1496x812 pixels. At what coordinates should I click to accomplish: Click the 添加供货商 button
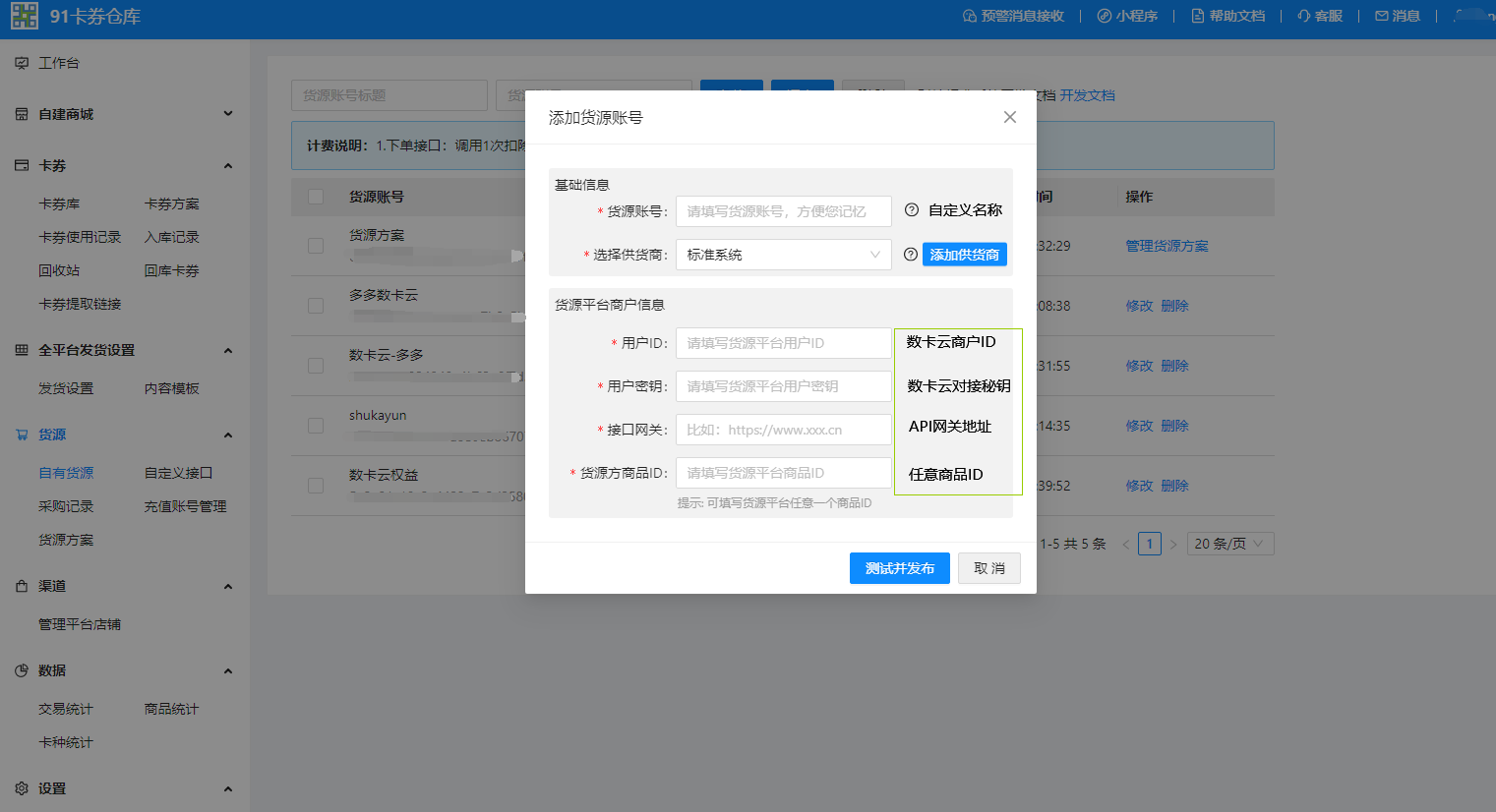pyautogui.click(x=964, y=255)
